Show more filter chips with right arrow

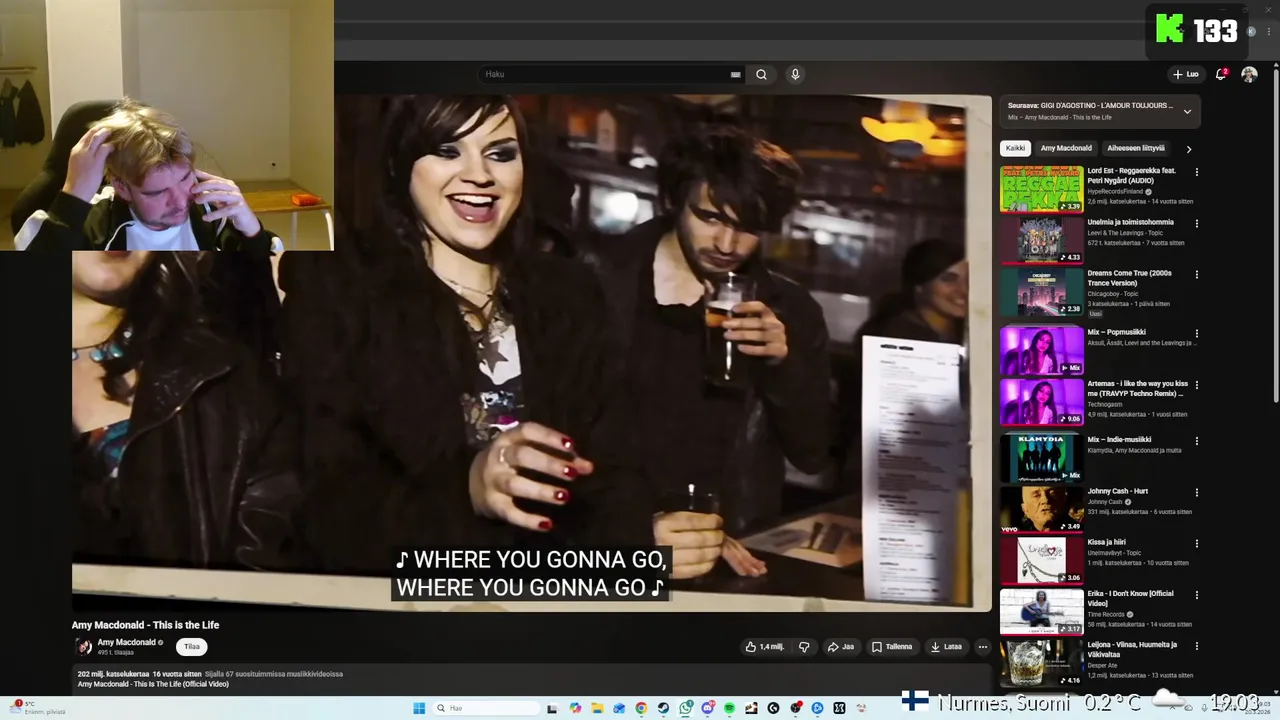coord(1188,148)
